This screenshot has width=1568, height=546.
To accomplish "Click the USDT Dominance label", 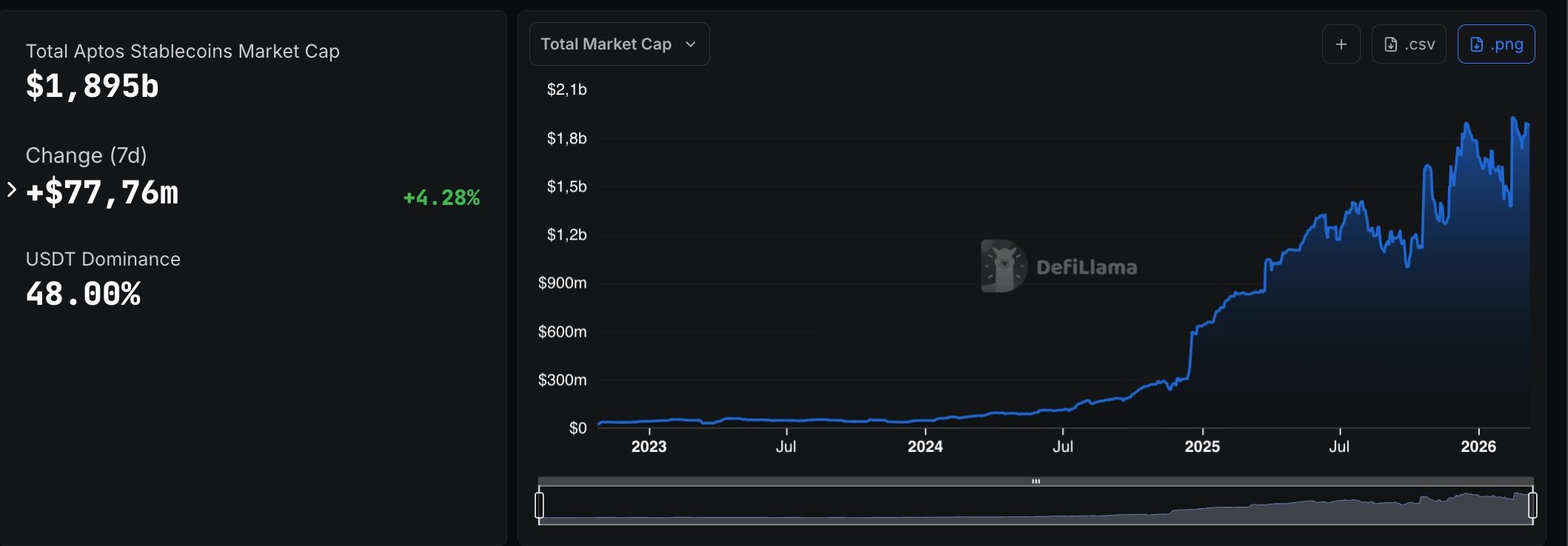I will tap(103, 259).
